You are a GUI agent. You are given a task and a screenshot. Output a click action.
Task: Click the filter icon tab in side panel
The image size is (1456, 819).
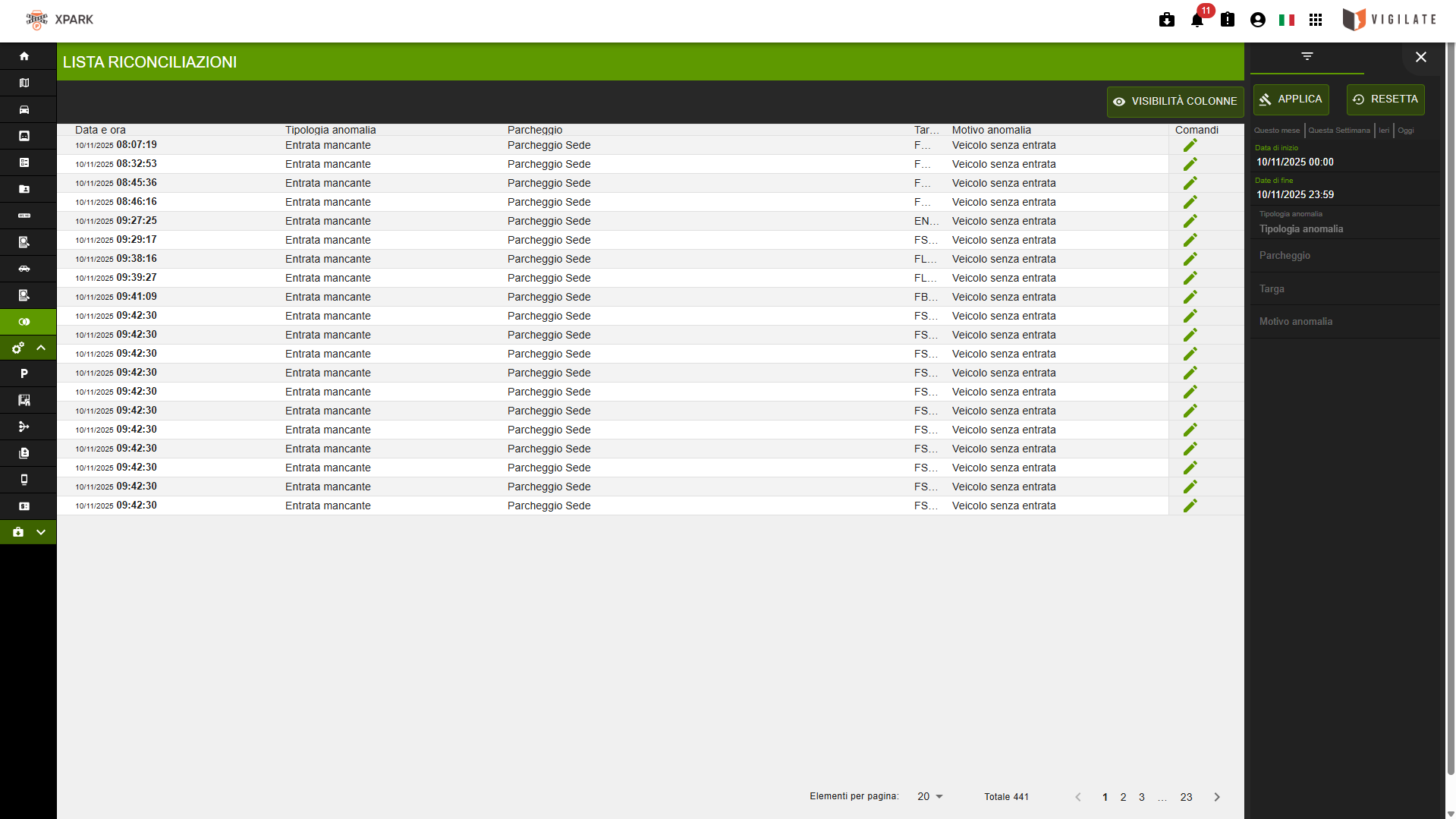pos(1307,57)
